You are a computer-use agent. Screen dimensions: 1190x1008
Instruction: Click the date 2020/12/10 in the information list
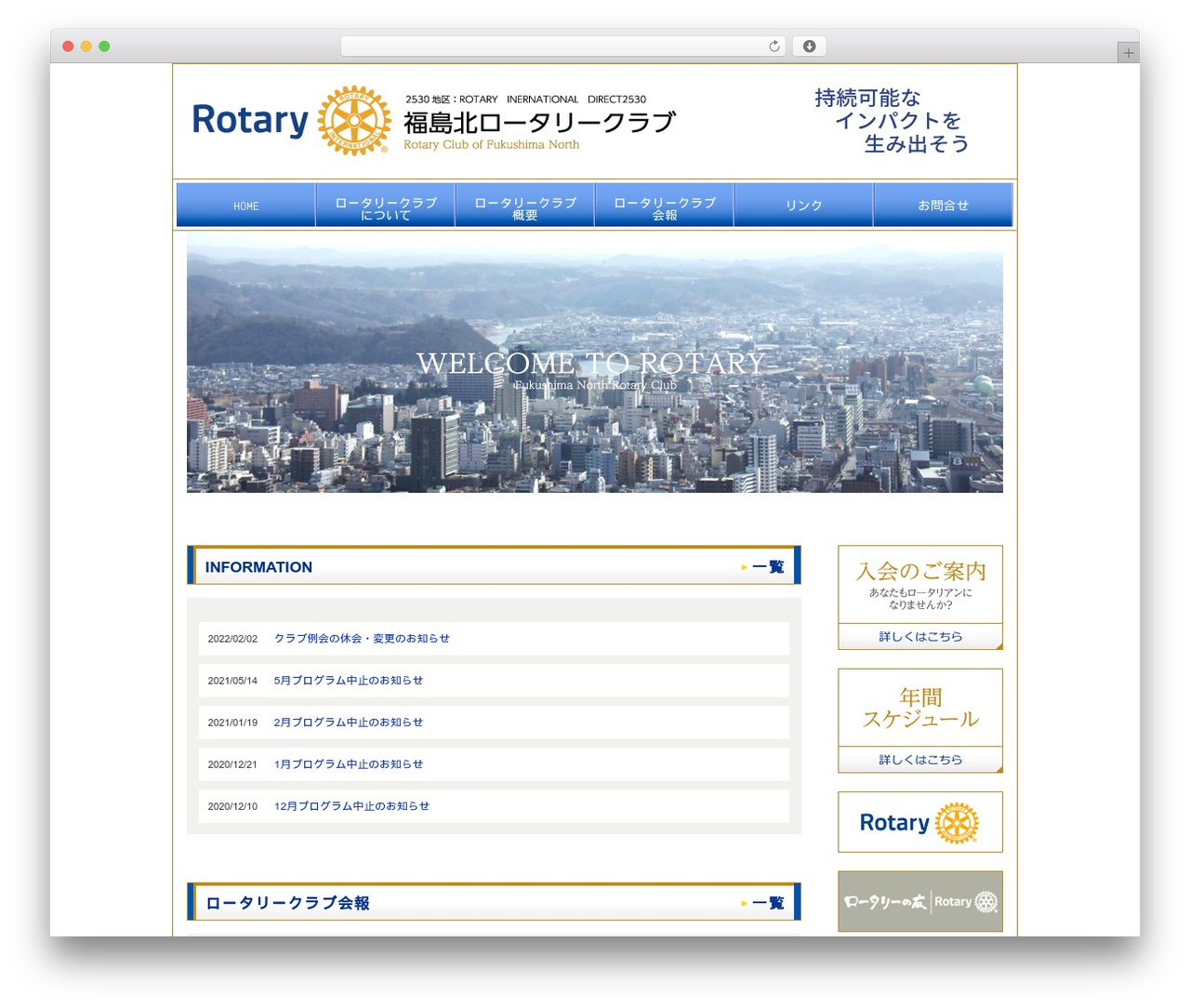click(232, 806)
